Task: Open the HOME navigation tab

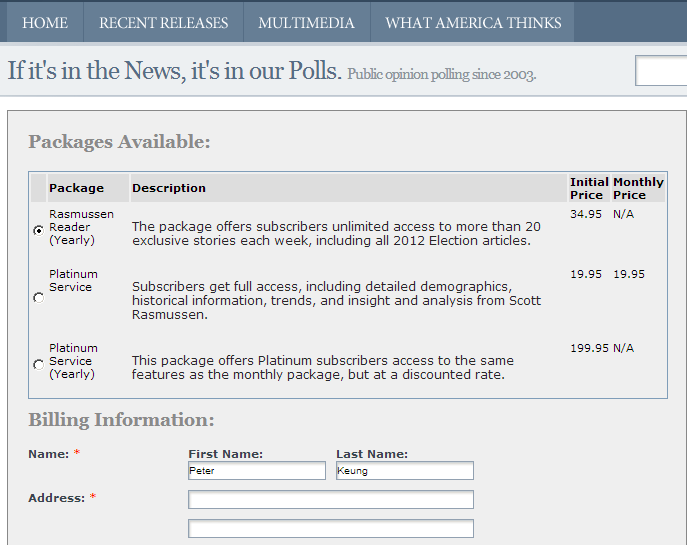Action: point(45,23)
